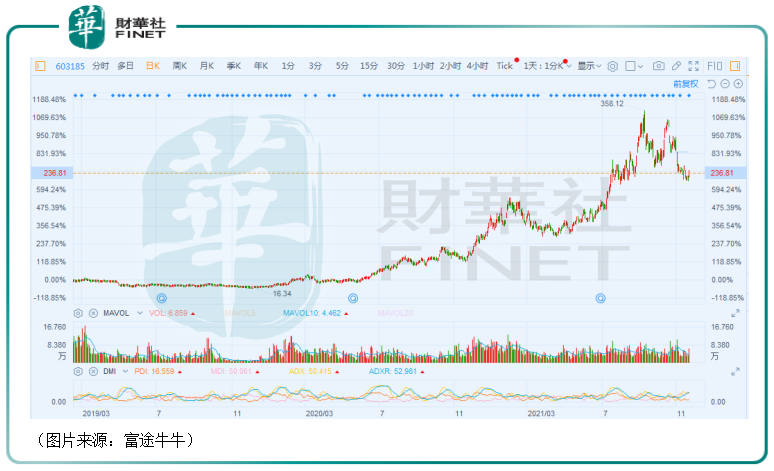
Task: Open MAVOL indicator settings gear
Action: tap(78, 313)
